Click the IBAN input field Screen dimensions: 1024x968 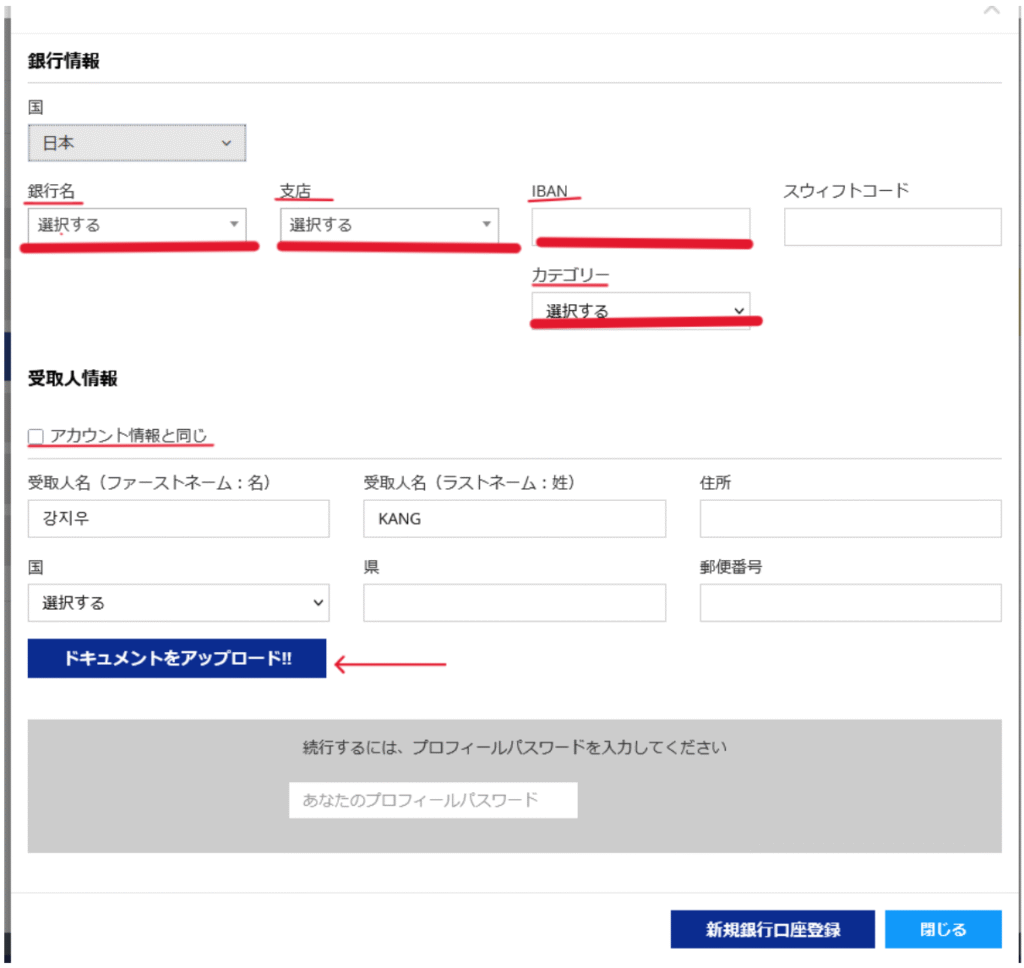640,224
